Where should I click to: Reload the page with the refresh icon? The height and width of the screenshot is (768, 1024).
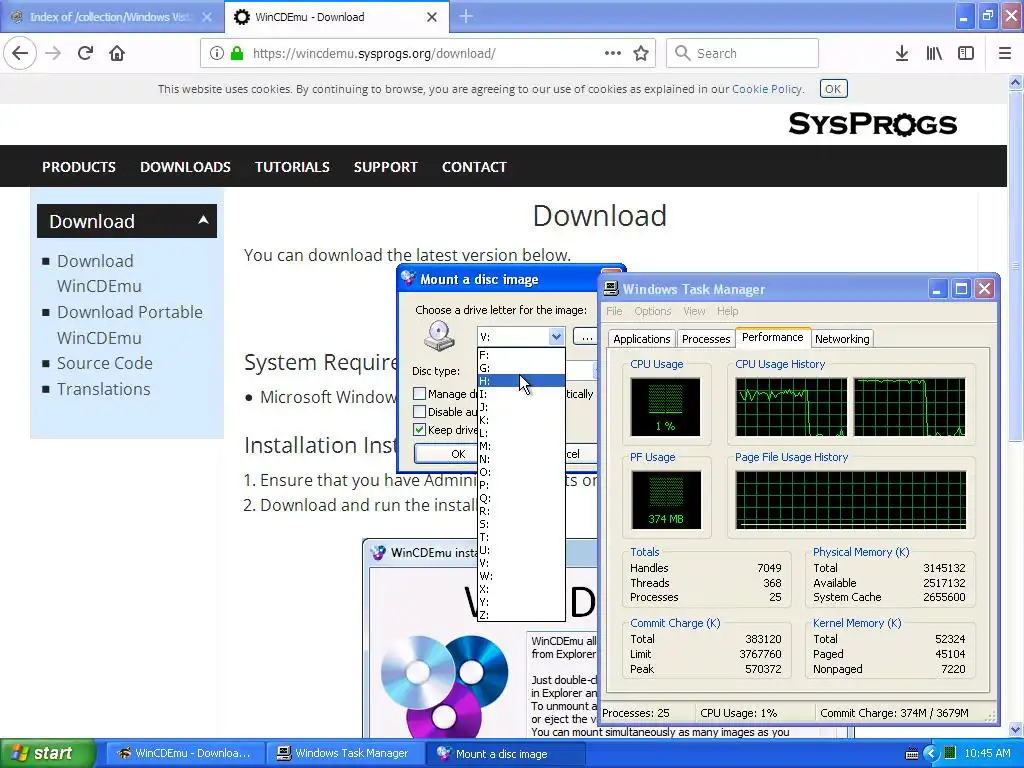click(x=85, y=54)
